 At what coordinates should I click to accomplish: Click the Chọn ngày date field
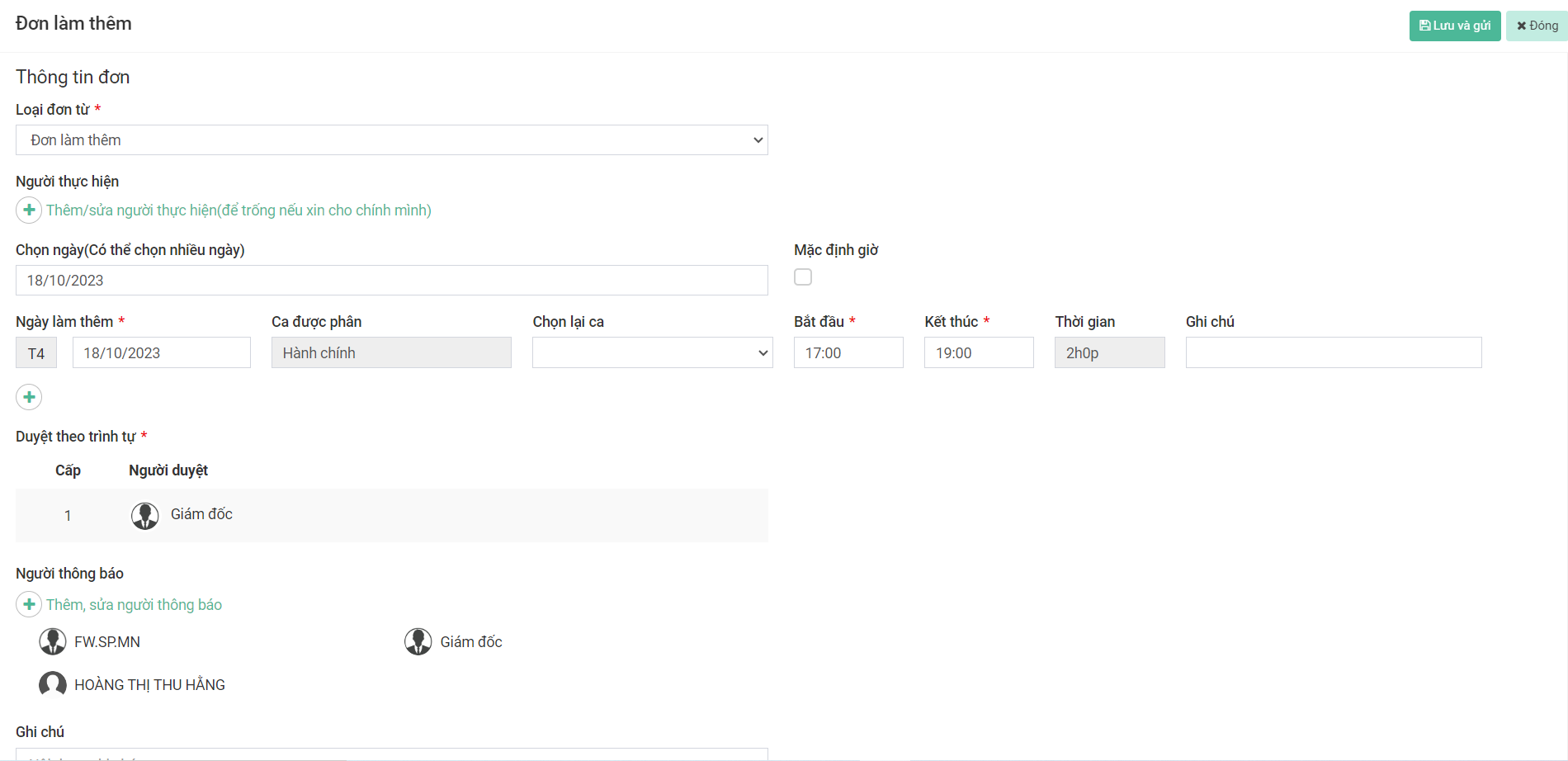tap(391, 281)
